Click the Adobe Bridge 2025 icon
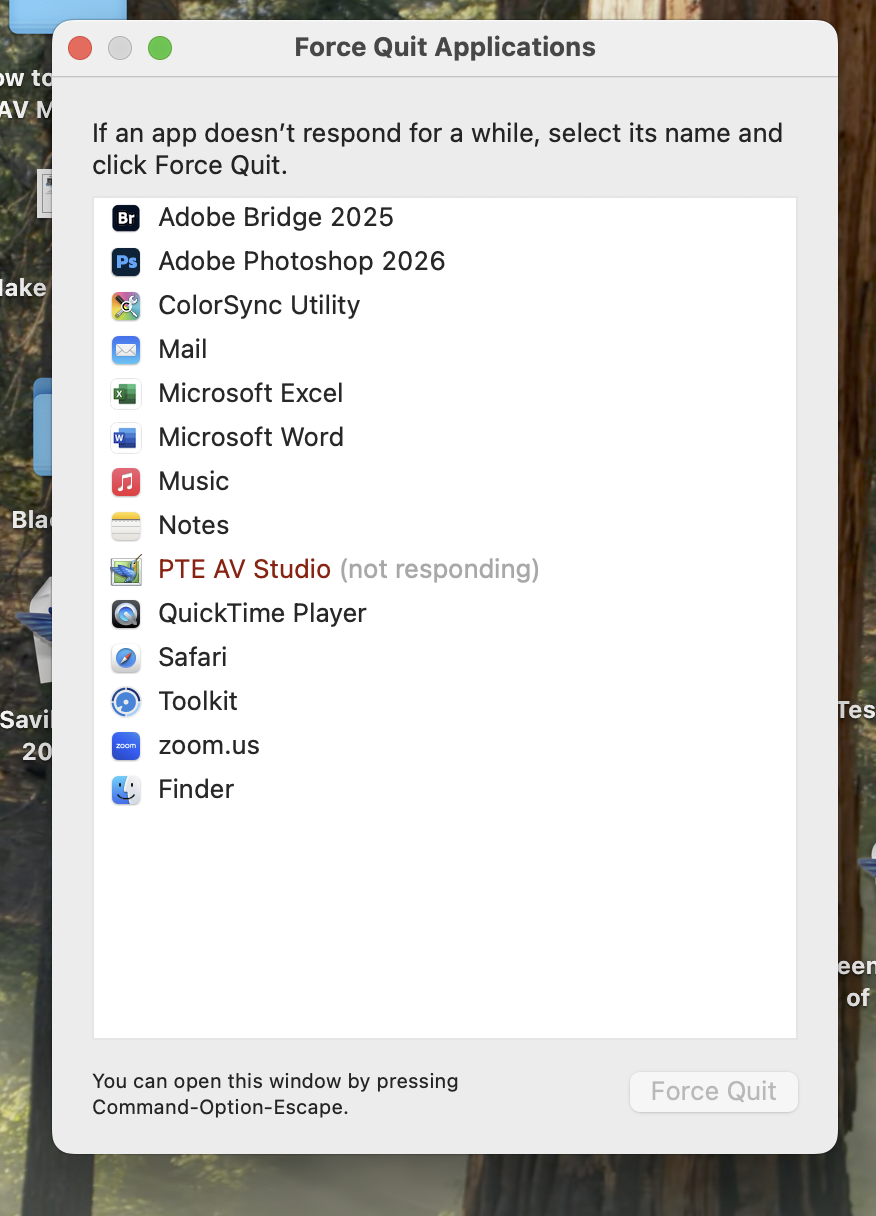876x1216 pixels. click(x=126, y=218)
